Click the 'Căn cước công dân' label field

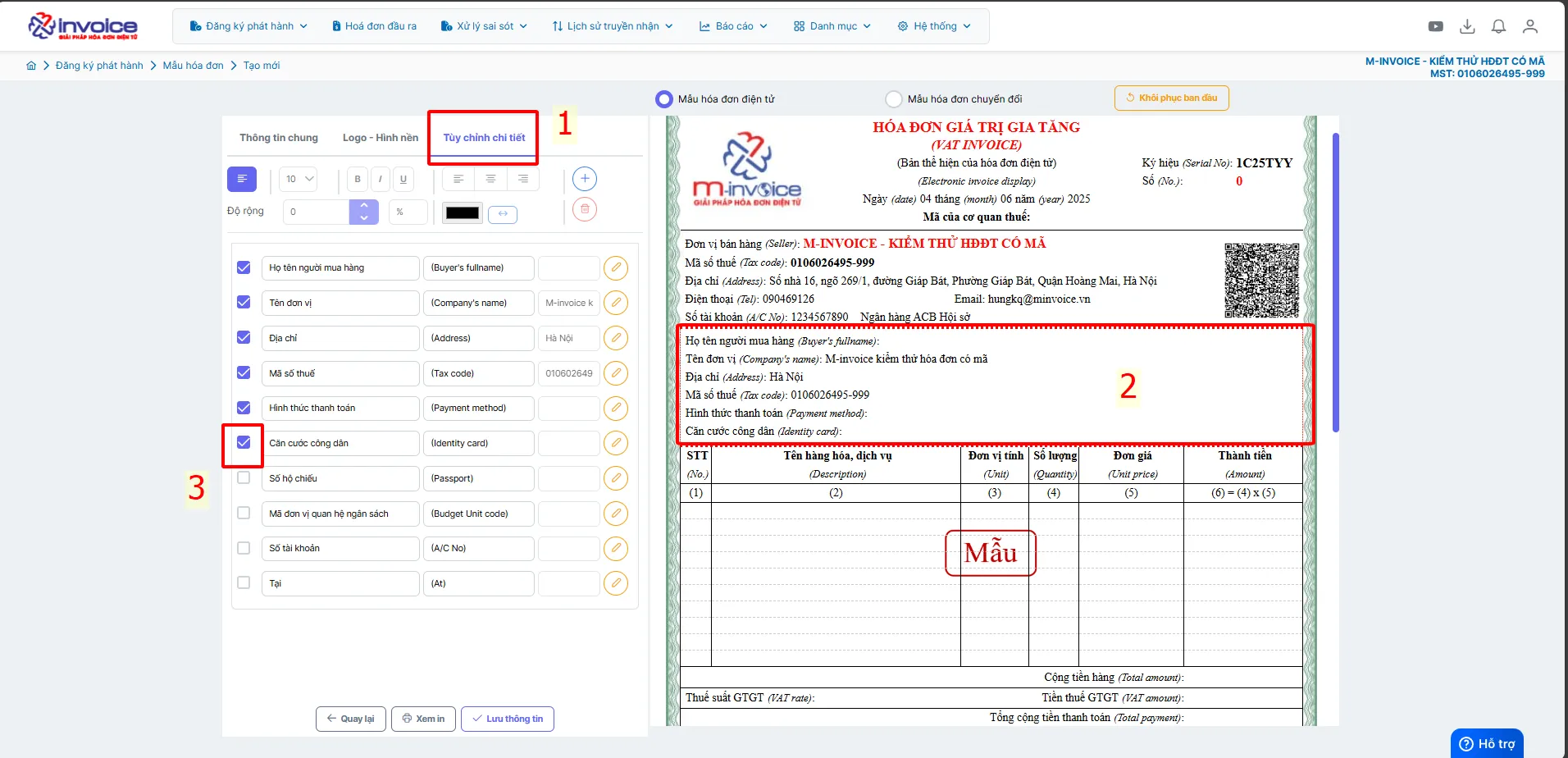click(340, 443)
